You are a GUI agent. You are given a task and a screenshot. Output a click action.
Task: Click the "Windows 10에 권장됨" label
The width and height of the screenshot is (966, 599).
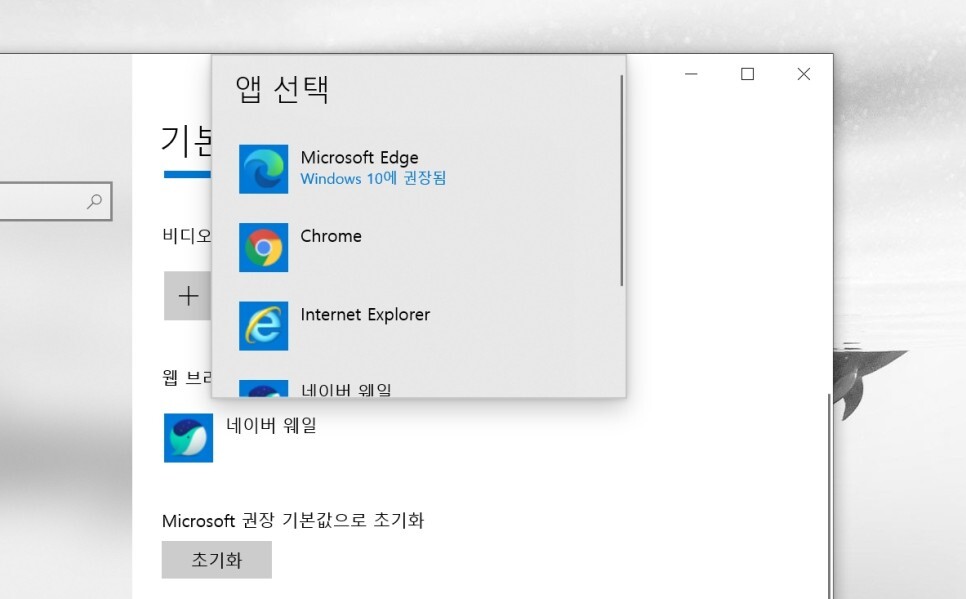click(x=373, y=179)
